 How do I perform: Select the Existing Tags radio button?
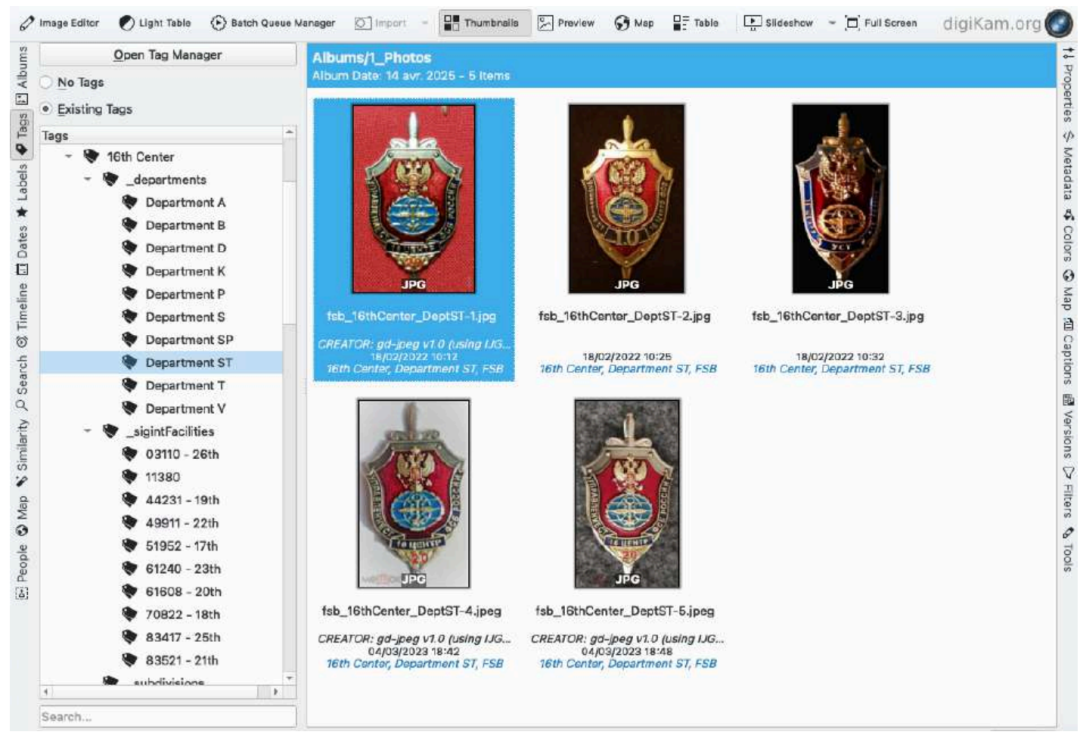47,109
